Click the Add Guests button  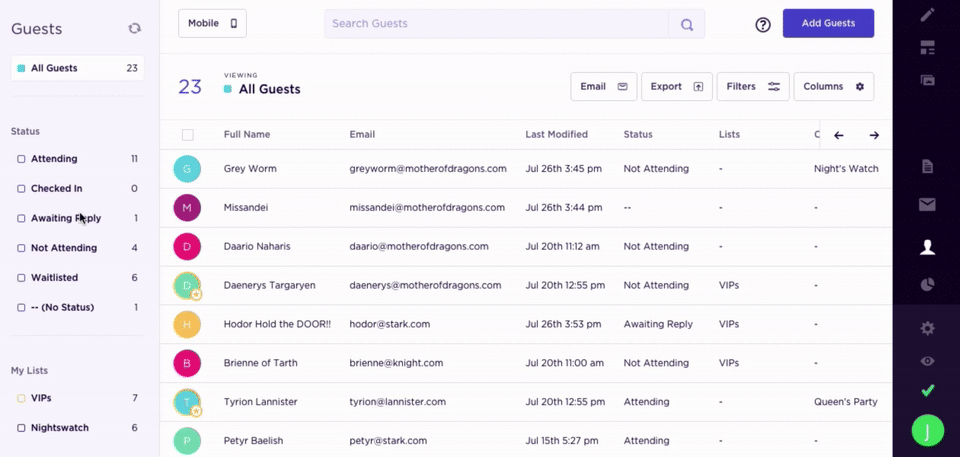pyautogui.click(x=828, y=23)
